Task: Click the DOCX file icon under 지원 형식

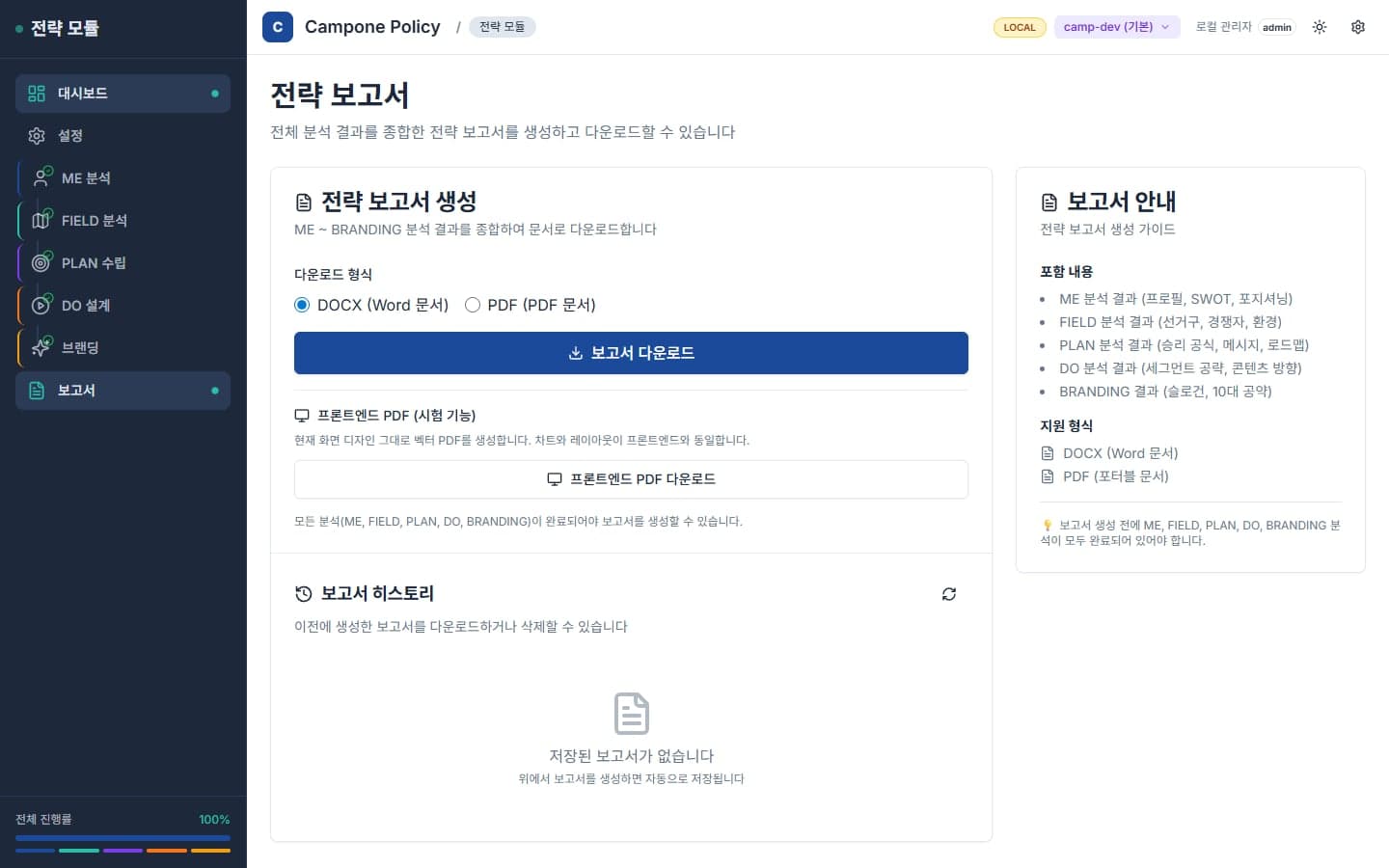Action: (1048, 453)
